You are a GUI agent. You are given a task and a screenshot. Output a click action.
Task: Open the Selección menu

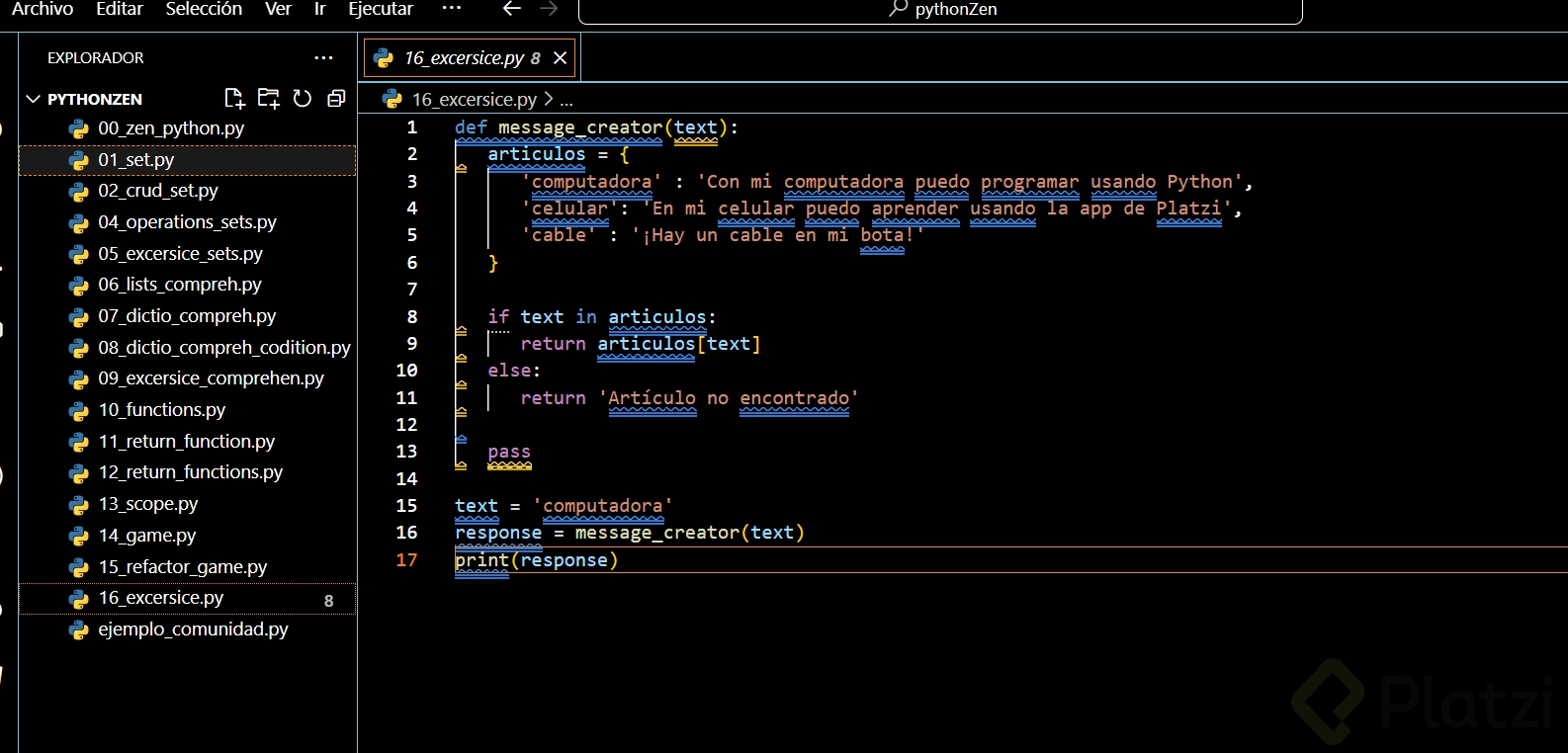[x=204, y=9]
